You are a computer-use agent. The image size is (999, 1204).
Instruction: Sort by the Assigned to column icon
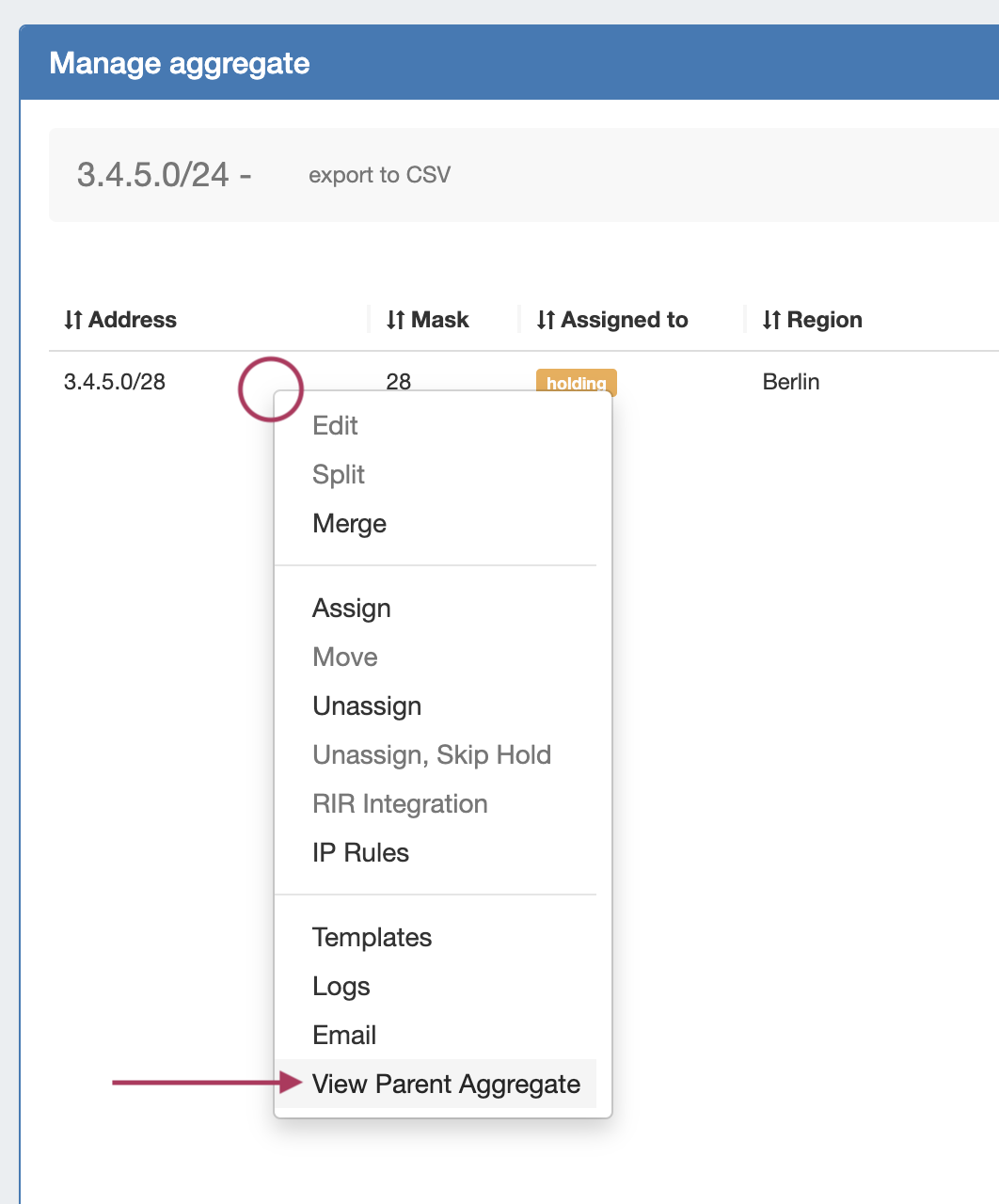tap(546, 320)
